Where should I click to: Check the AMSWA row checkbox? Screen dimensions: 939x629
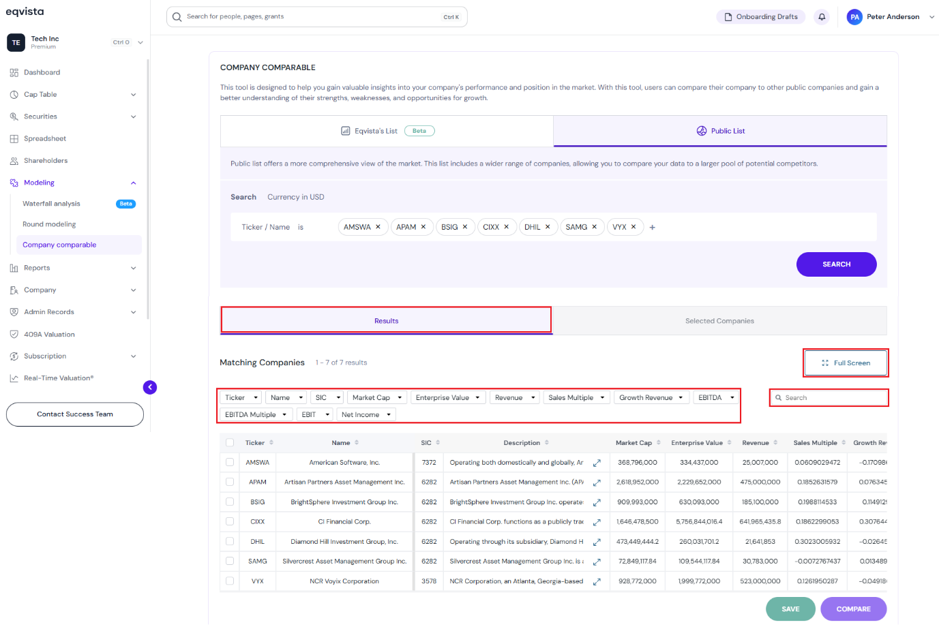coord(230,462)
